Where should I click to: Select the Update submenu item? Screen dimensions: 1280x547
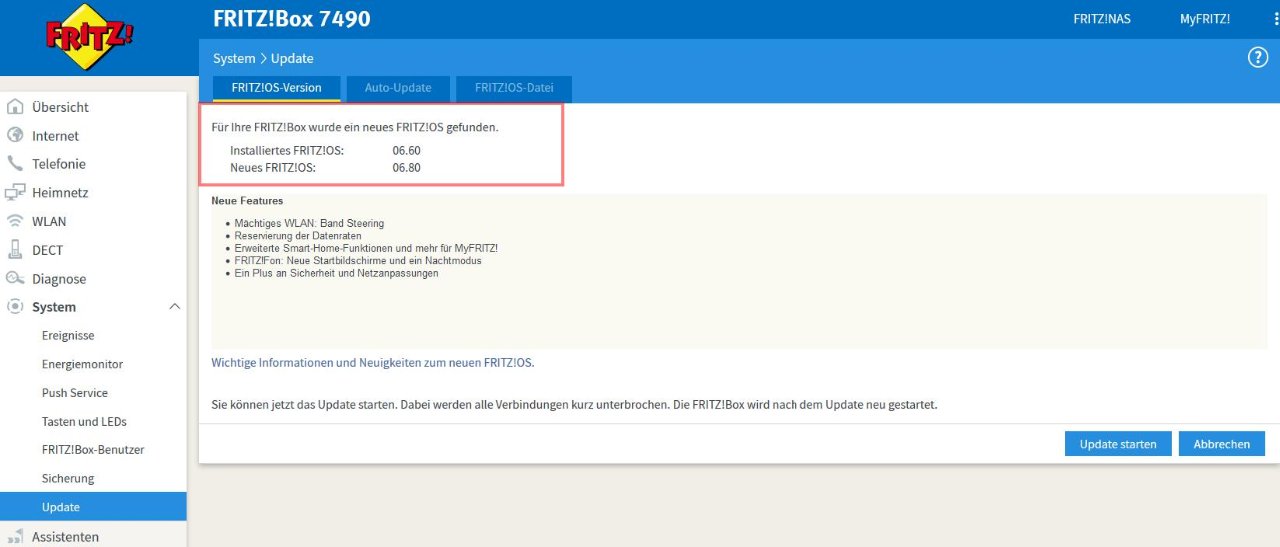coord(93,507)
